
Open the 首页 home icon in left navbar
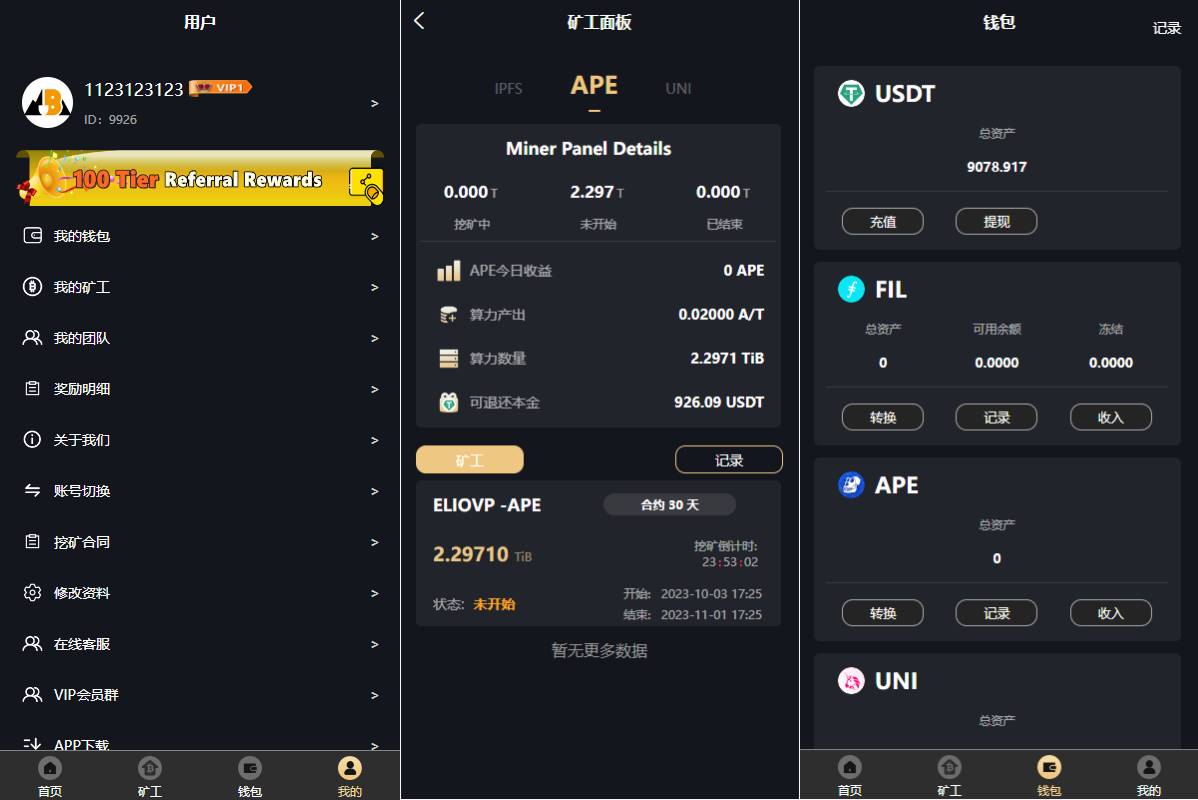(50, 768)
